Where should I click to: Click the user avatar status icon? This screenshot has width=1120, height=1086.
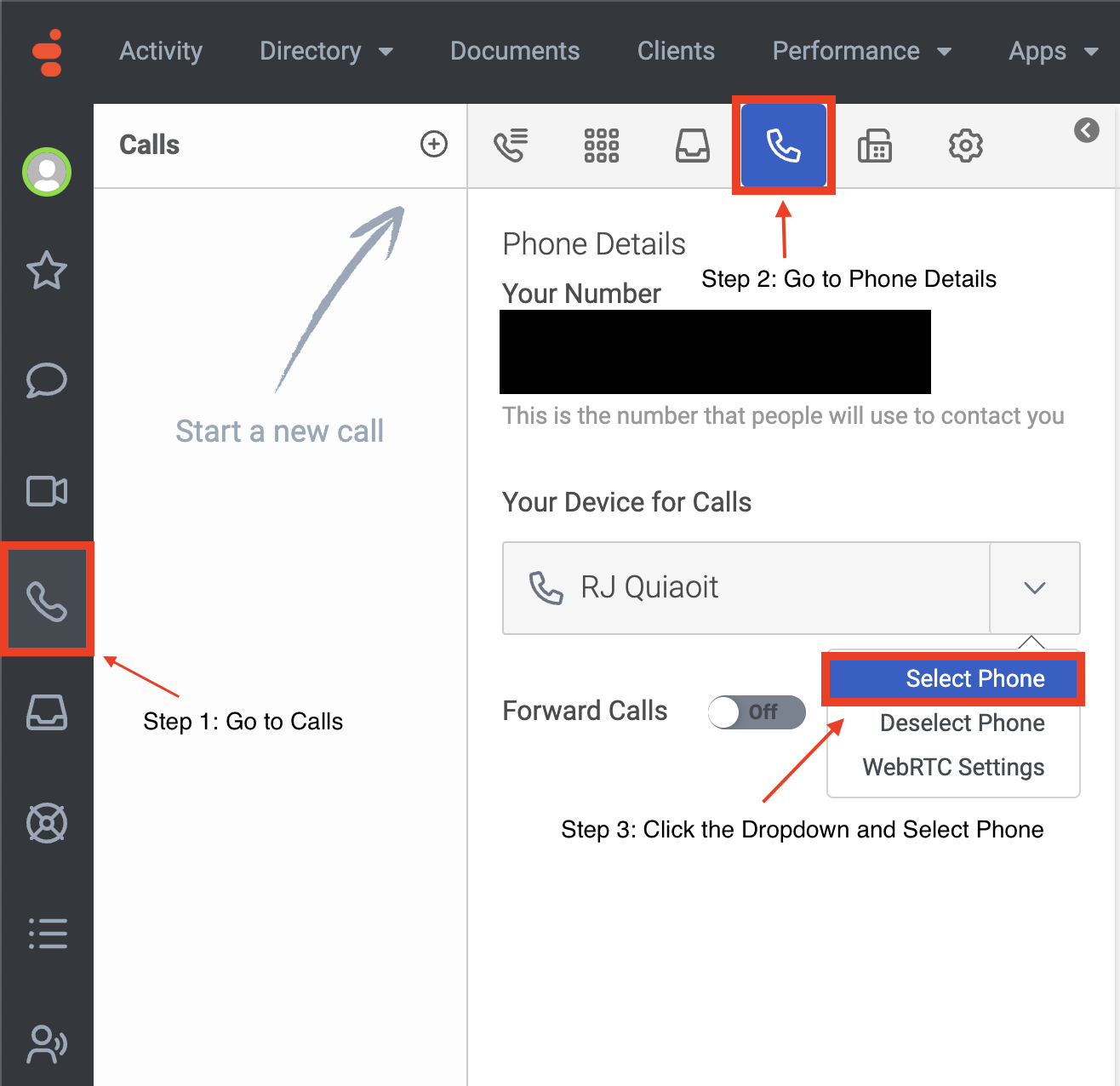(47, 172)
